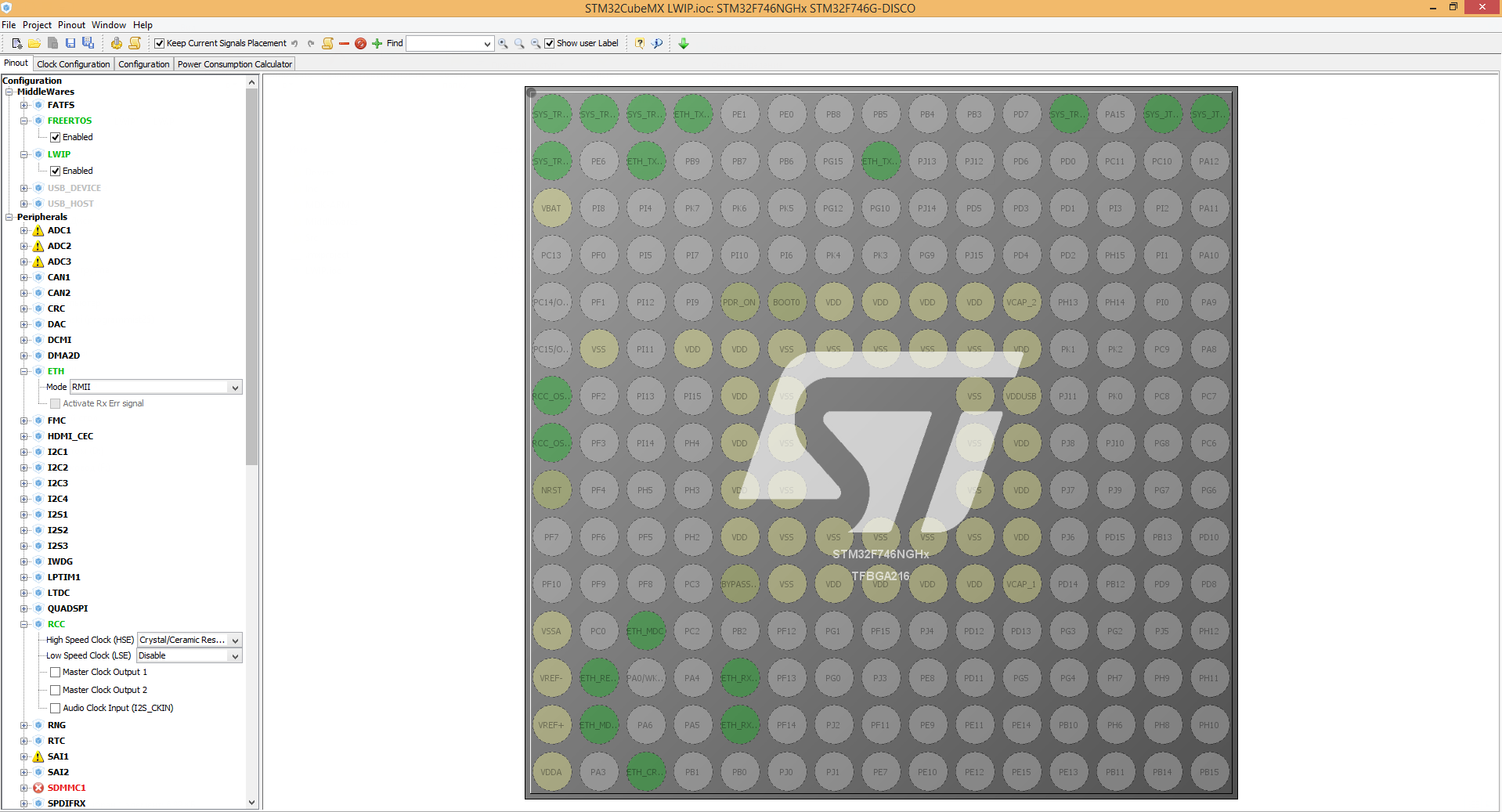Select the USB_HOST tree item
The width and height of the screenshot is (1502, 812).
point(70,204)
